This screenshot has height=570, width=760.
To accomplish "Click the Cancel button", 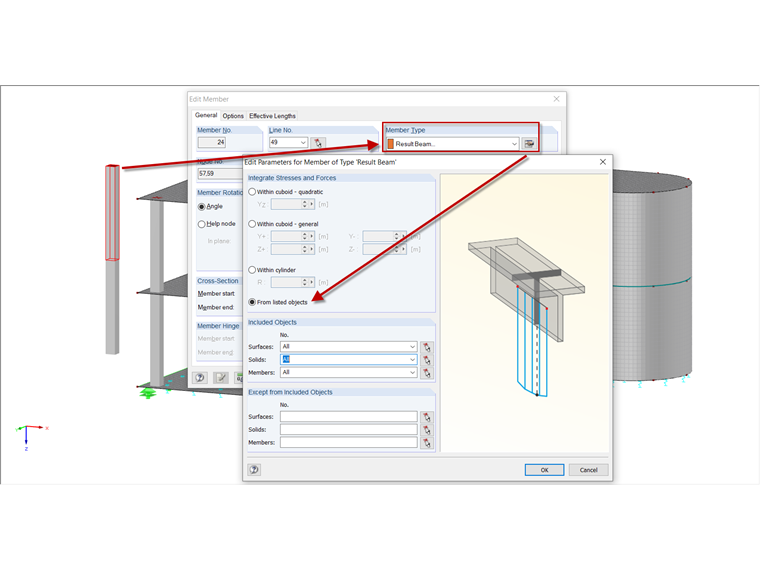I will click(x=588, y=470).
